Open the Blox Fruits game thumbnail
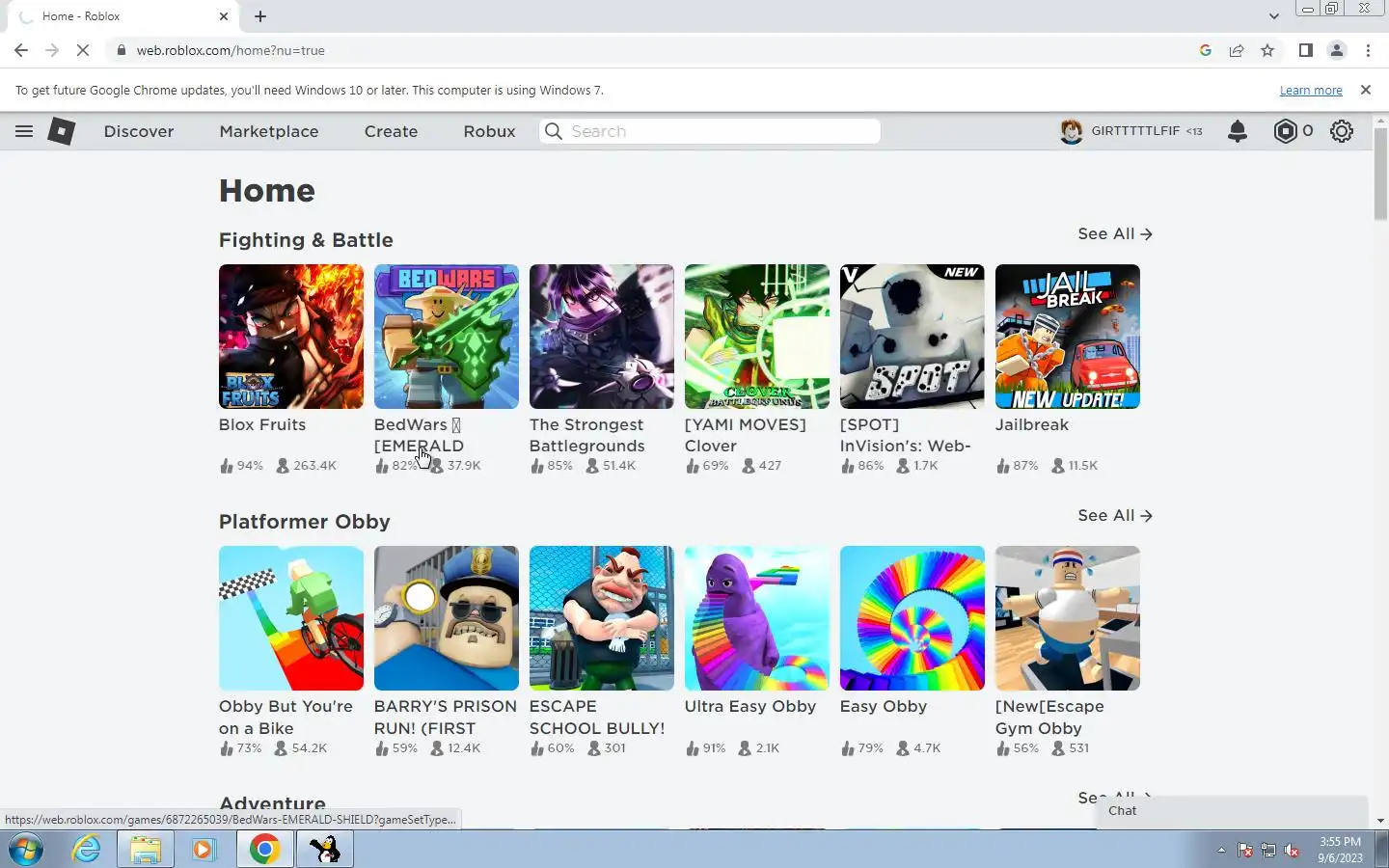The width and height of the screenshot is (1389, 868). click(291, 337)
